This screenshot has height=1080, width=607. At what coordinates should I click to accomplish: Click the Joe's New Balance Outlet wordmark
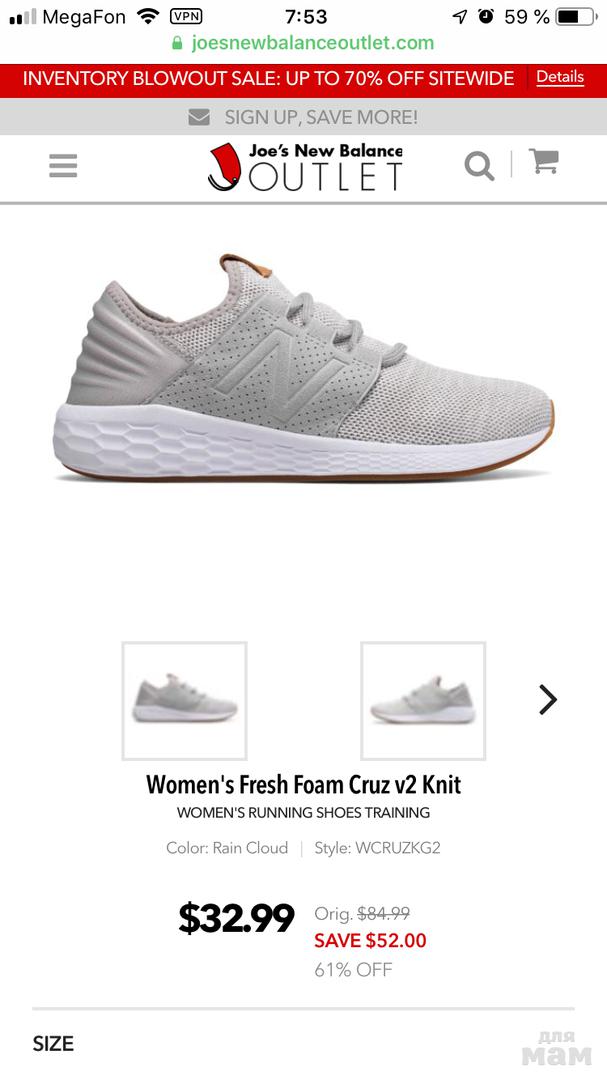tap(325, 167)
